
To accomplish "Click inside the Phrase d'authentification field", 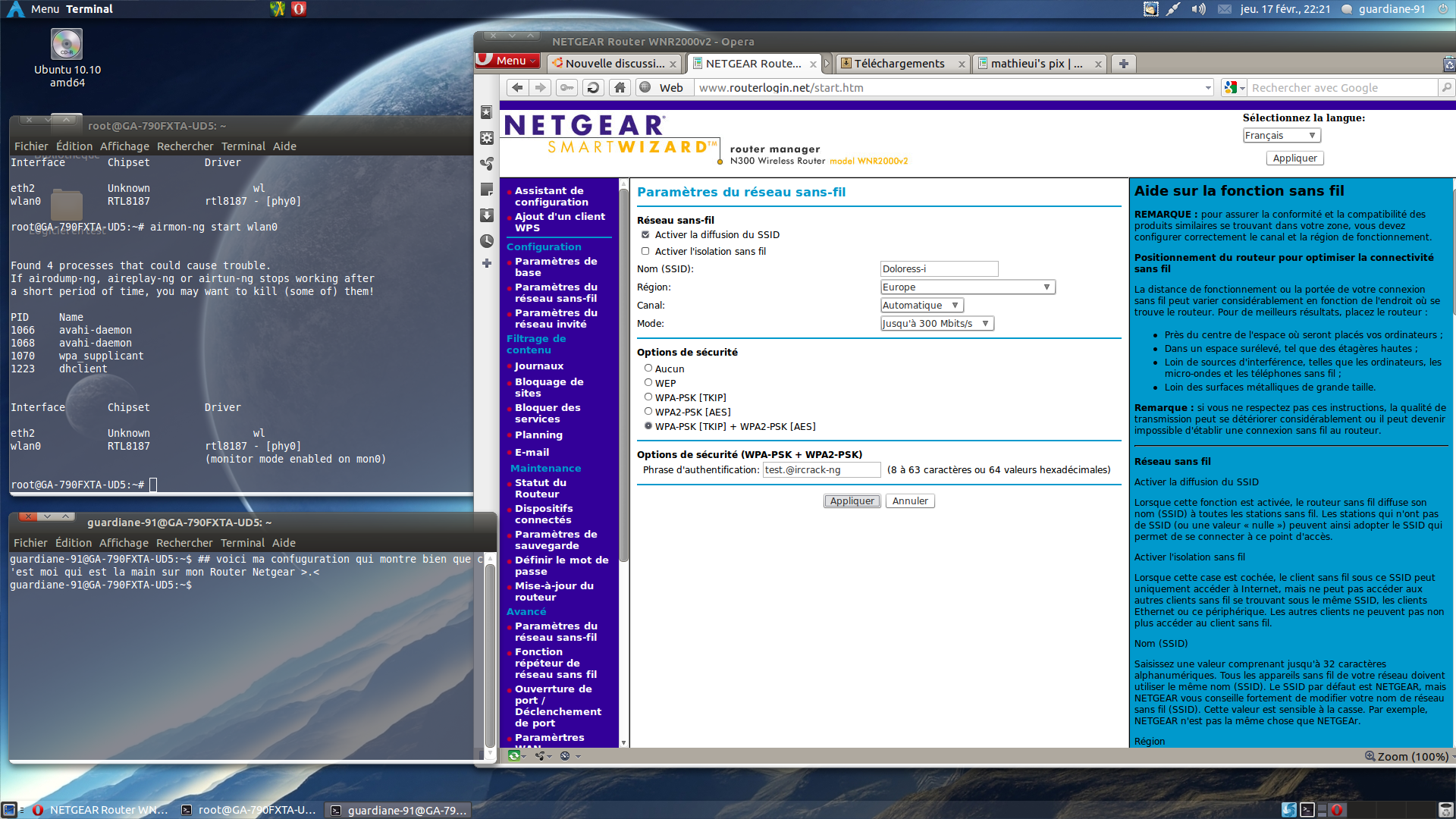I will click(821, 470).
